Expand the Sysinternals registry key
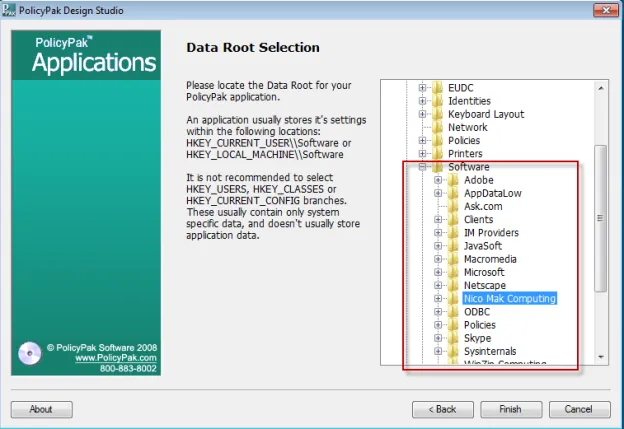Image resolution: width=624 pixels, height=429 pixels. [438, 351]
